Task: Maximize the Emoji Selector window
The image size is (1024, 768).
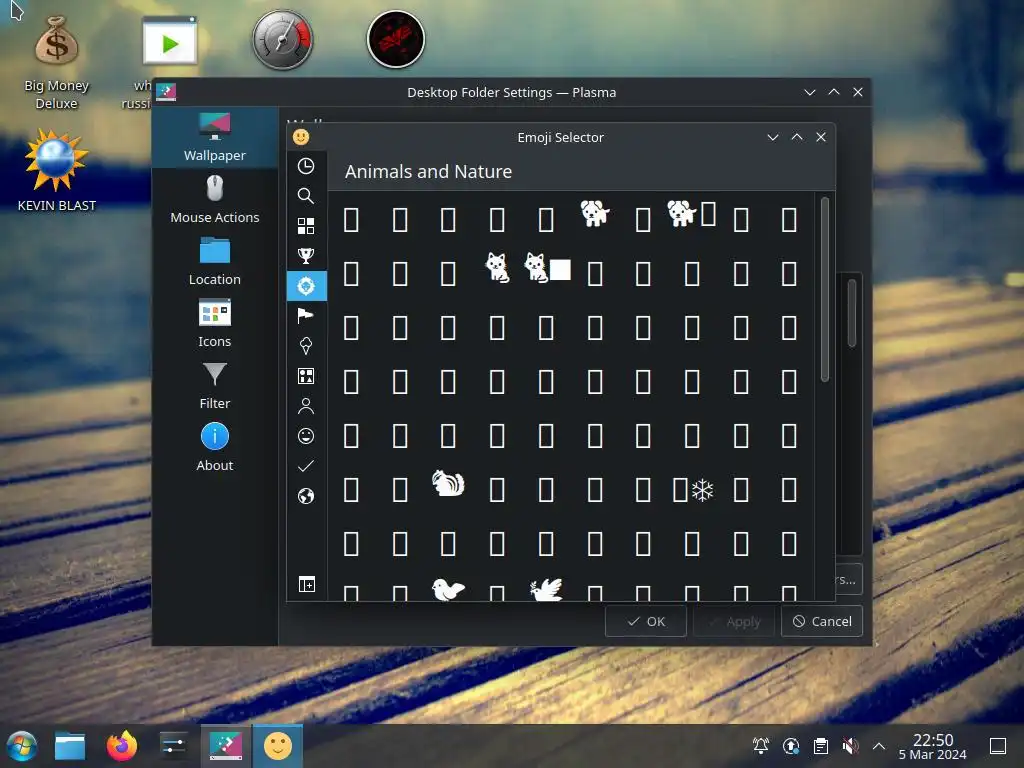Action: pos(797,137)
